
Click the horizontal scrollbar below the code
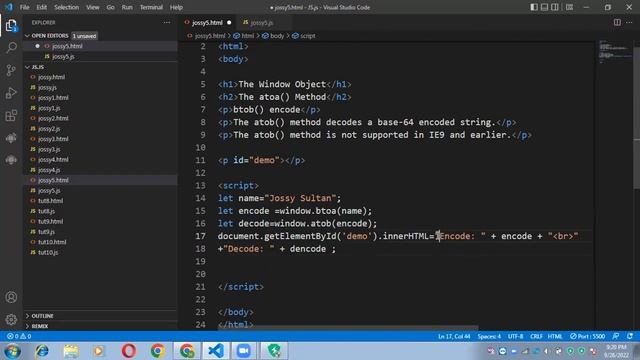click(347, 327)
